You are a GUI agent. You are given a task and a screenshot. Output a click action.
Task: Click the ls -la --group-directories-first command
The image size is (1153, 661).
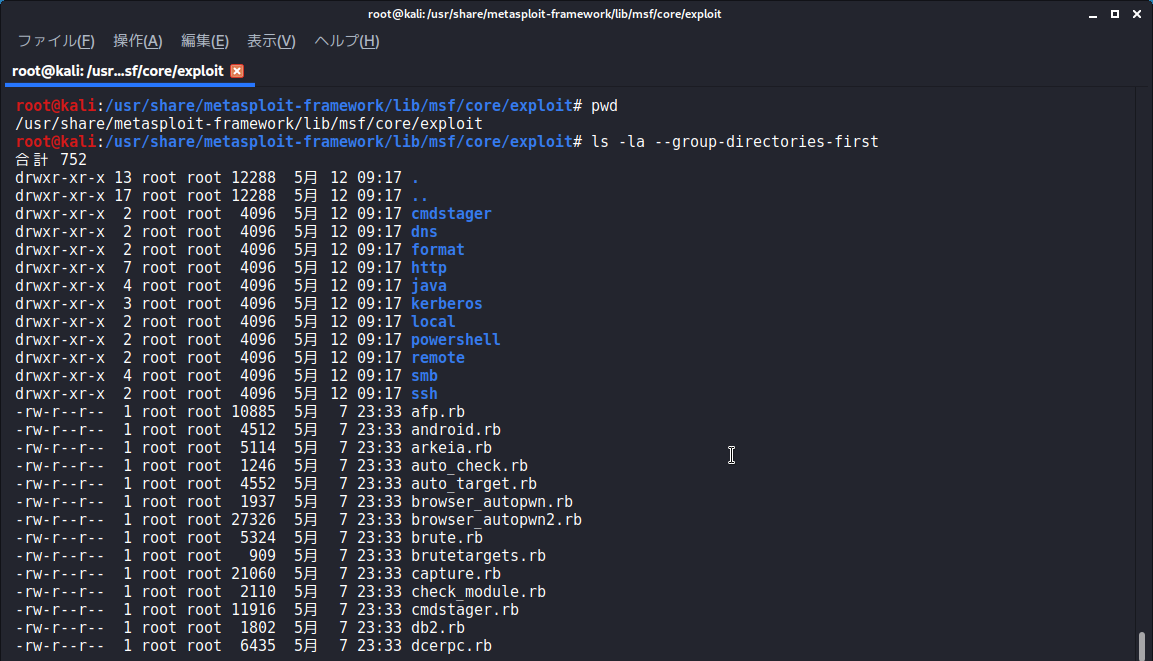pos(735,142)
